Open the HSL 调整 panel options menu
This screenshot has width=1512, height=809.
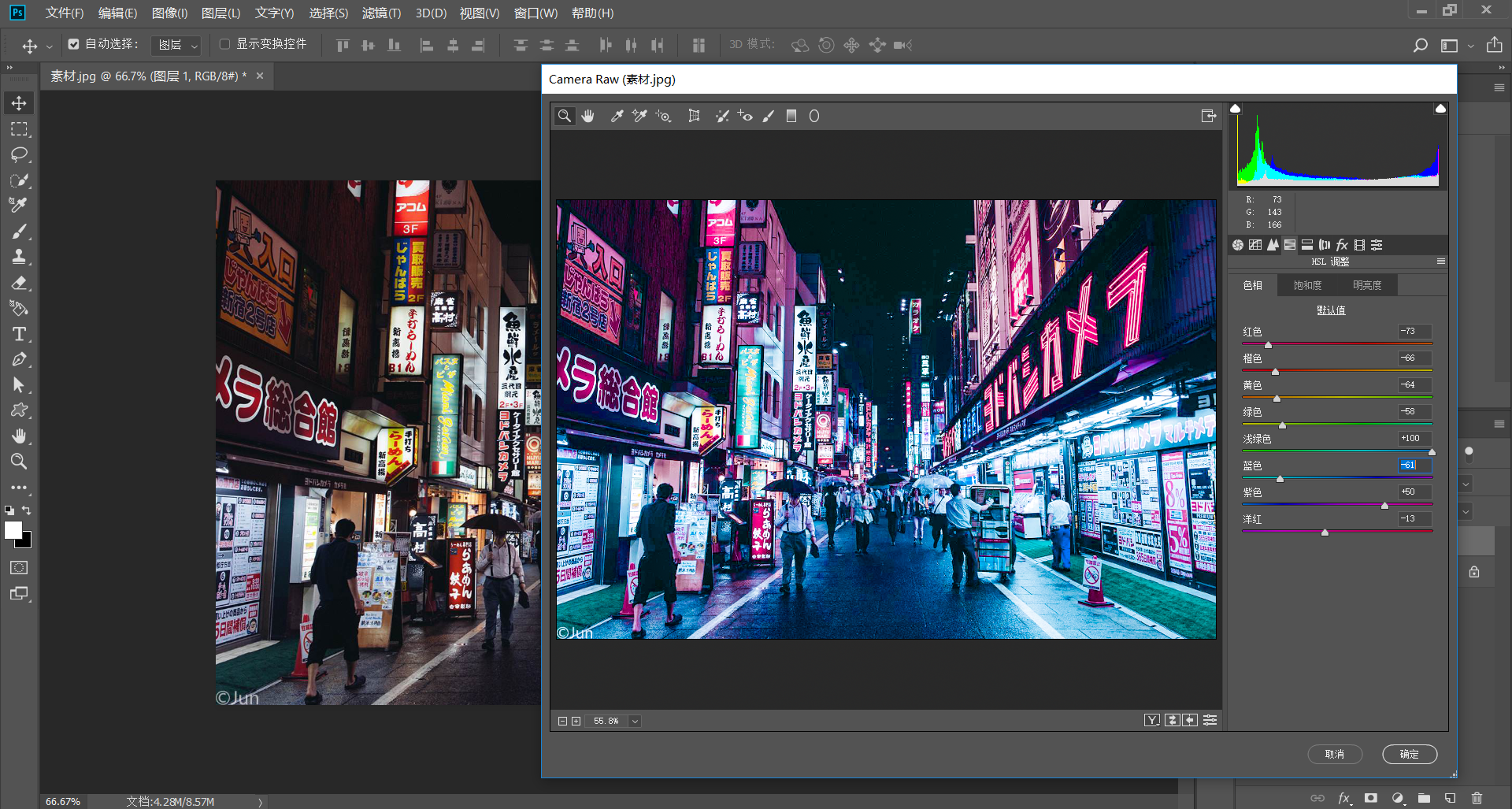point(1440,262)
